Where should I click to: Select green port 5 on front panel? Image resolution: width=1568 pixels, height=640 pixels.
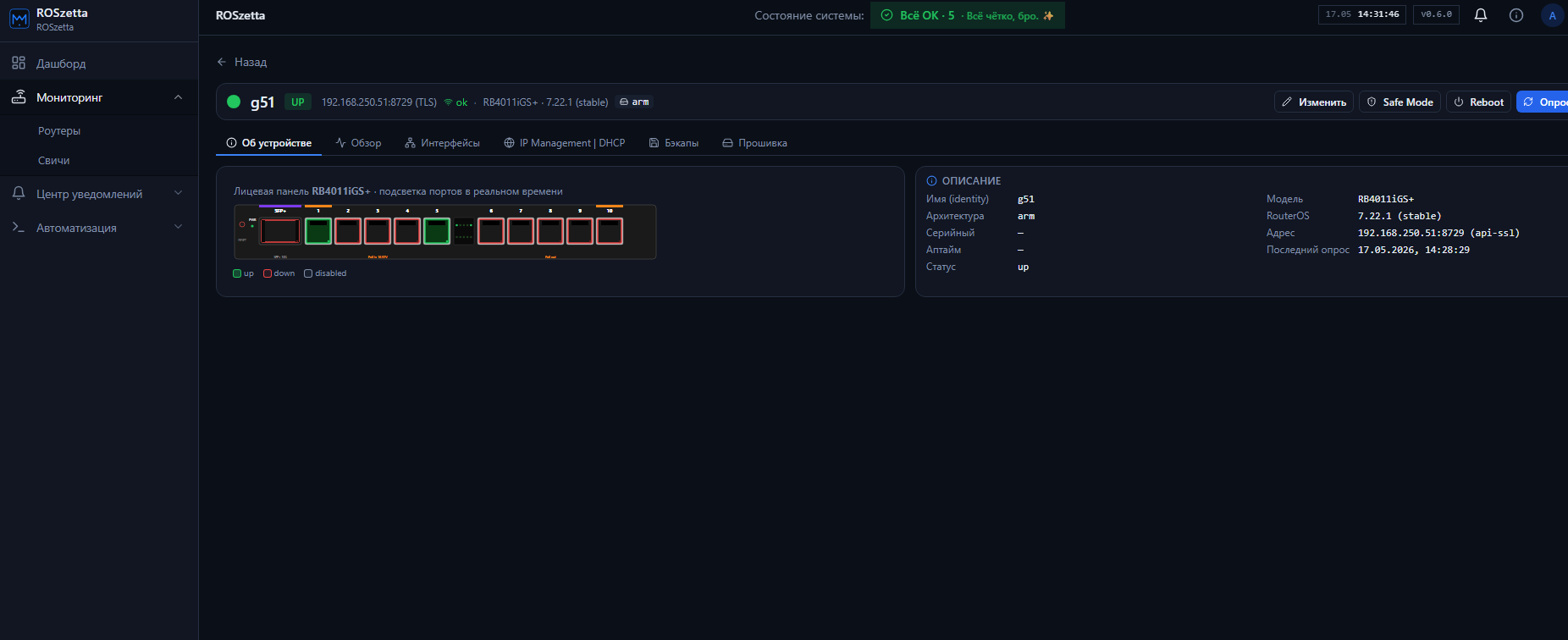[x=437, y=231]
